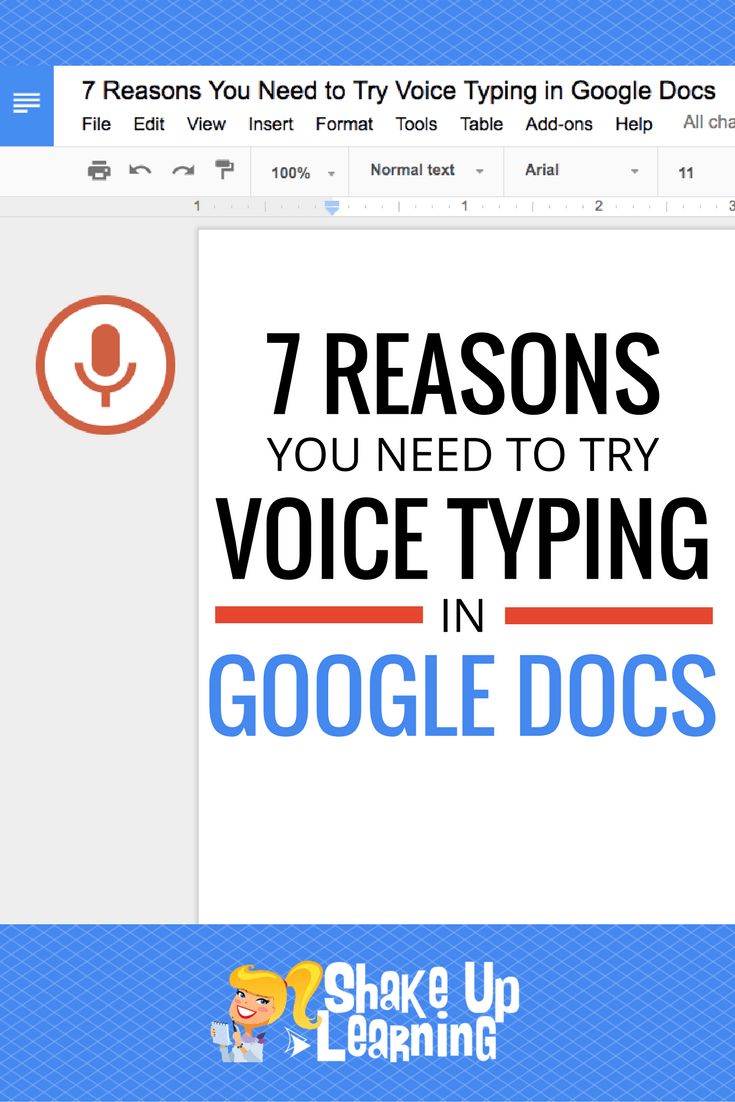Open the File menu
Image resolution: width=735 pixels, height=1102 pixels.
(96, 124)
